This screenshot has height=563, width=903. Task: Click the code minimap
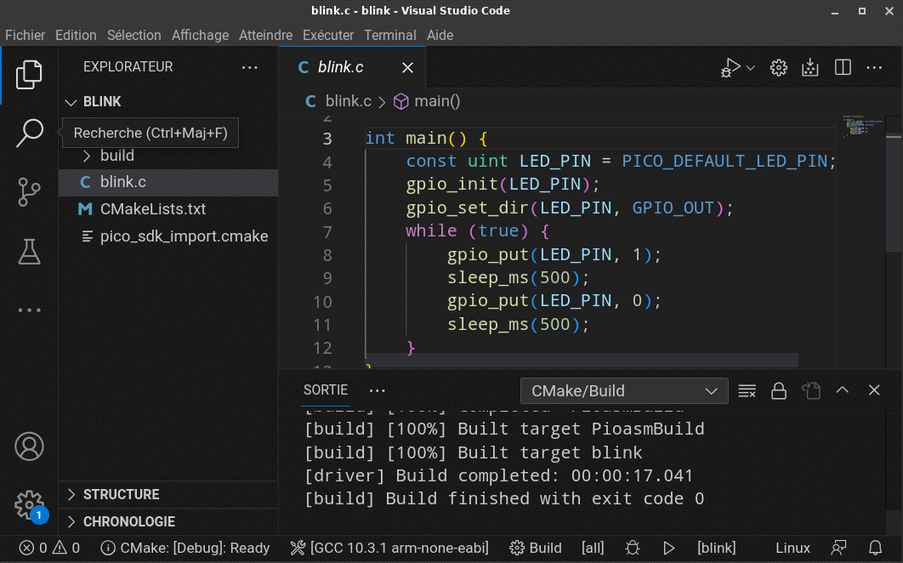pyautogui.click(x=863, y=125)
